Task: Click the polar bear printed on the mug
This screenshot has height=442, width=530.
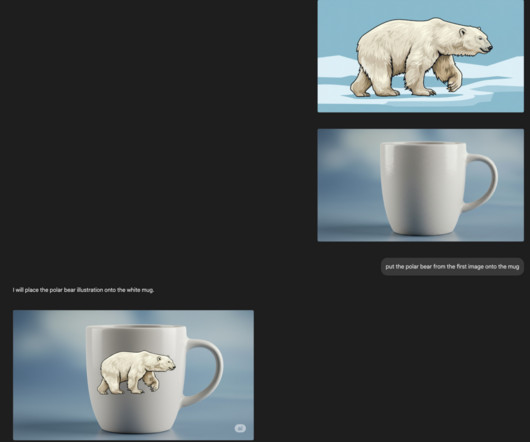Action: (x=137, y=372)
